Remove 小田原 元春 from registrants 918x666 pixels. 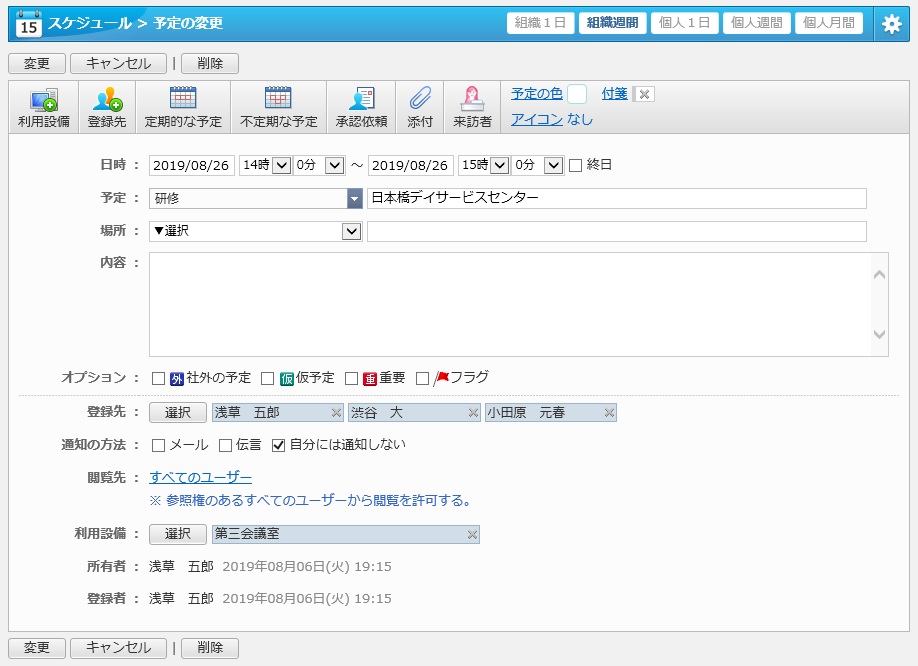click(x=609, y=413)
